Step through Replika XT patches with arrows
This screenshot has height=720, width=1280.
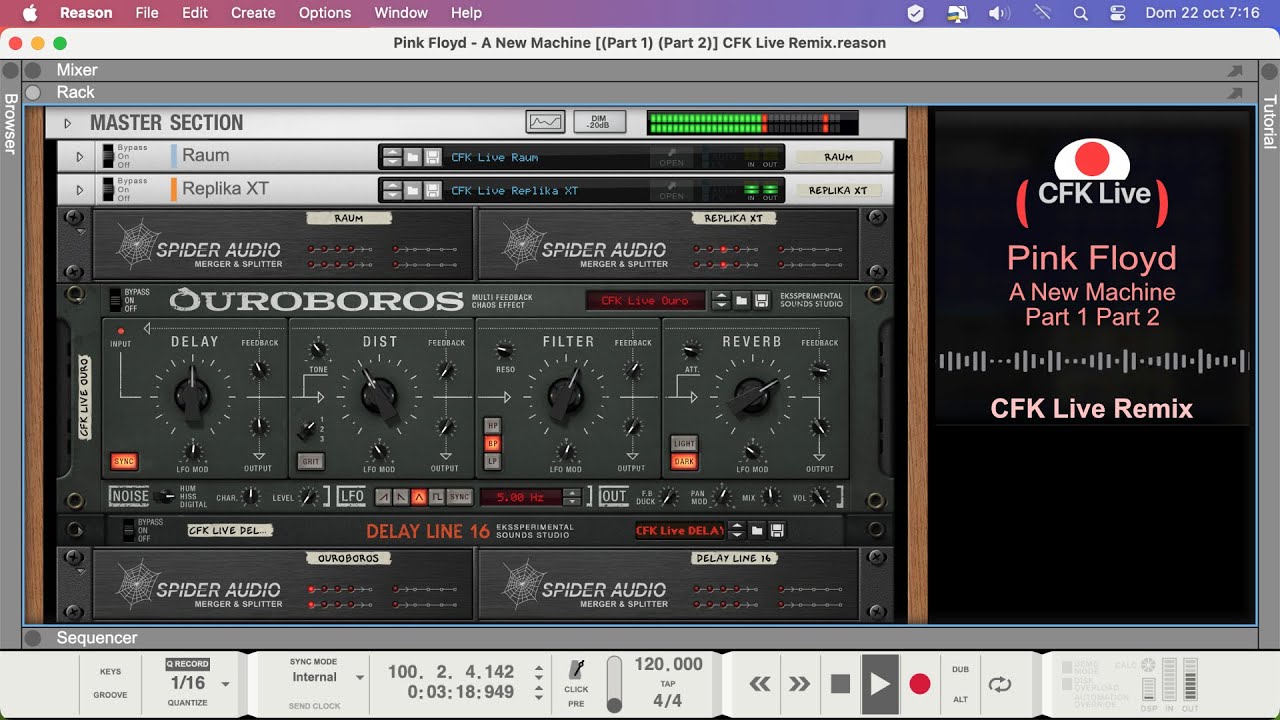click(x=392, y=190)
